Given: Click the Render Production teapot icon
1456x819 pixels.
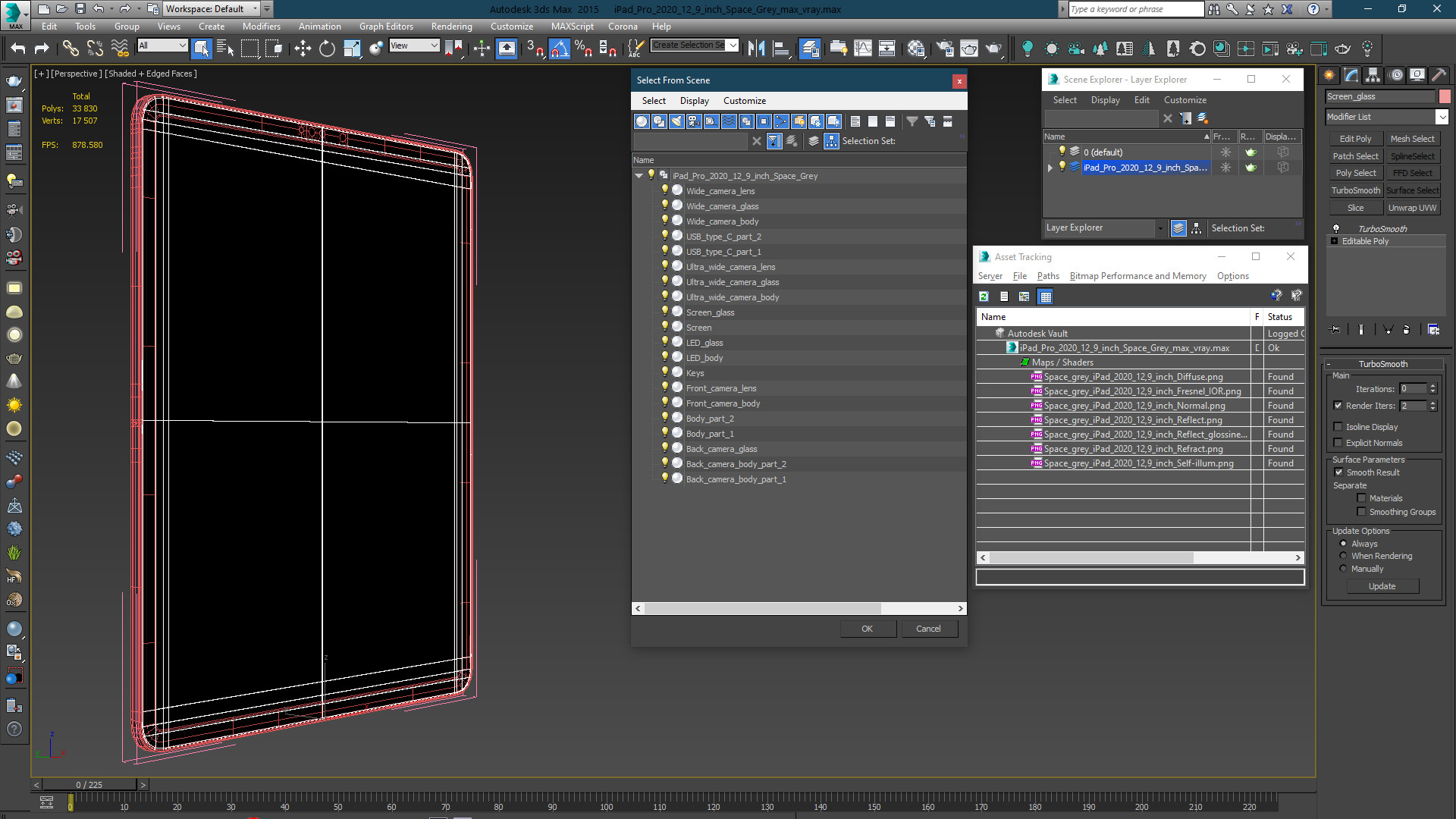Looking at the screenshot, I should [x=993, y=49].
